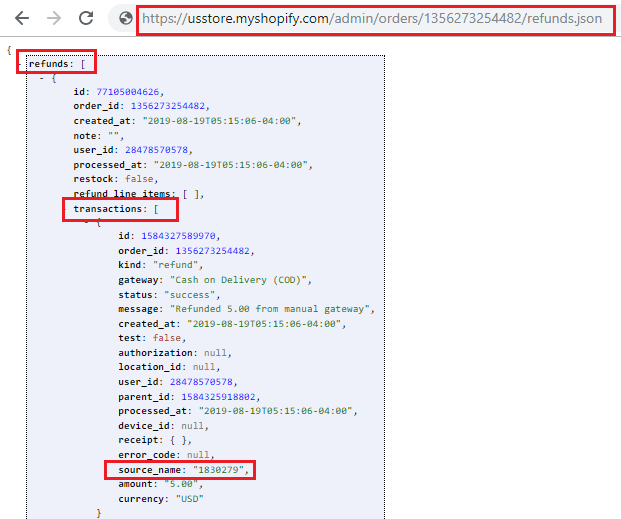Click the restock false value
621x519 pixels.
tap(139, 179)
